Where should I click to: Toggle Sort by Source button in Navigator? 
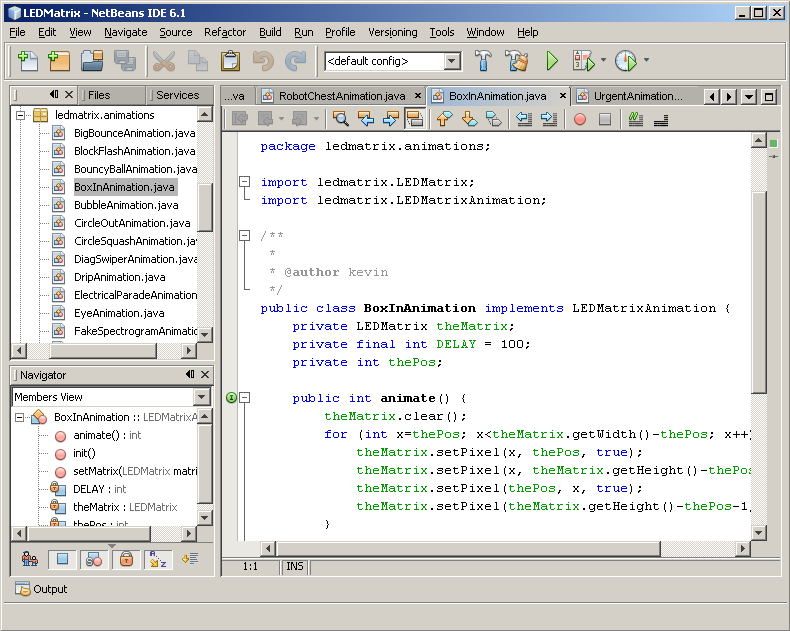pyautogui.click(x=190, y=559)
